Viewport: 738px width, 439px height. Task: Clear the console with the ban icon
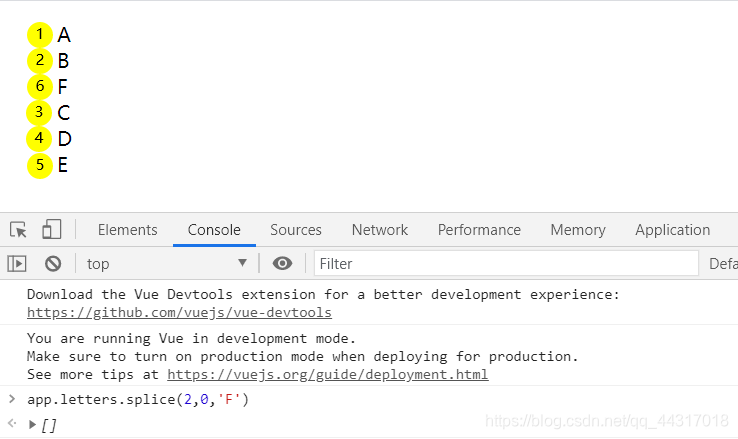pos(53,263)
